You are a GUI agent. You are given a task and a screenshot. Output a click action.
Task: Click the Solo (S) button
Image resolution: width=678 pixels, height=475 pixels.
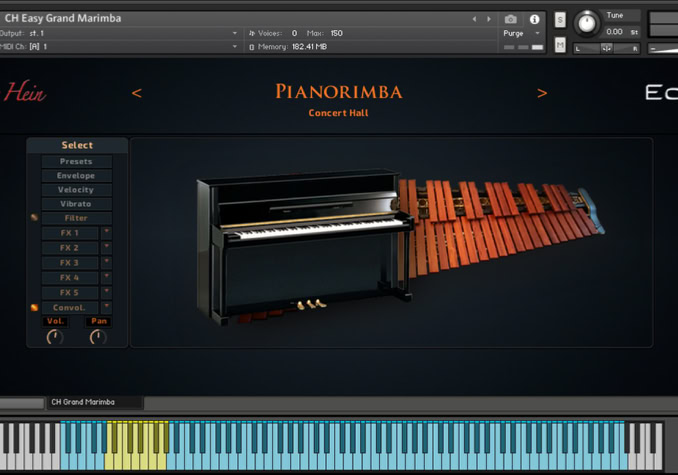pyautogui.click(x=560, y=20)
